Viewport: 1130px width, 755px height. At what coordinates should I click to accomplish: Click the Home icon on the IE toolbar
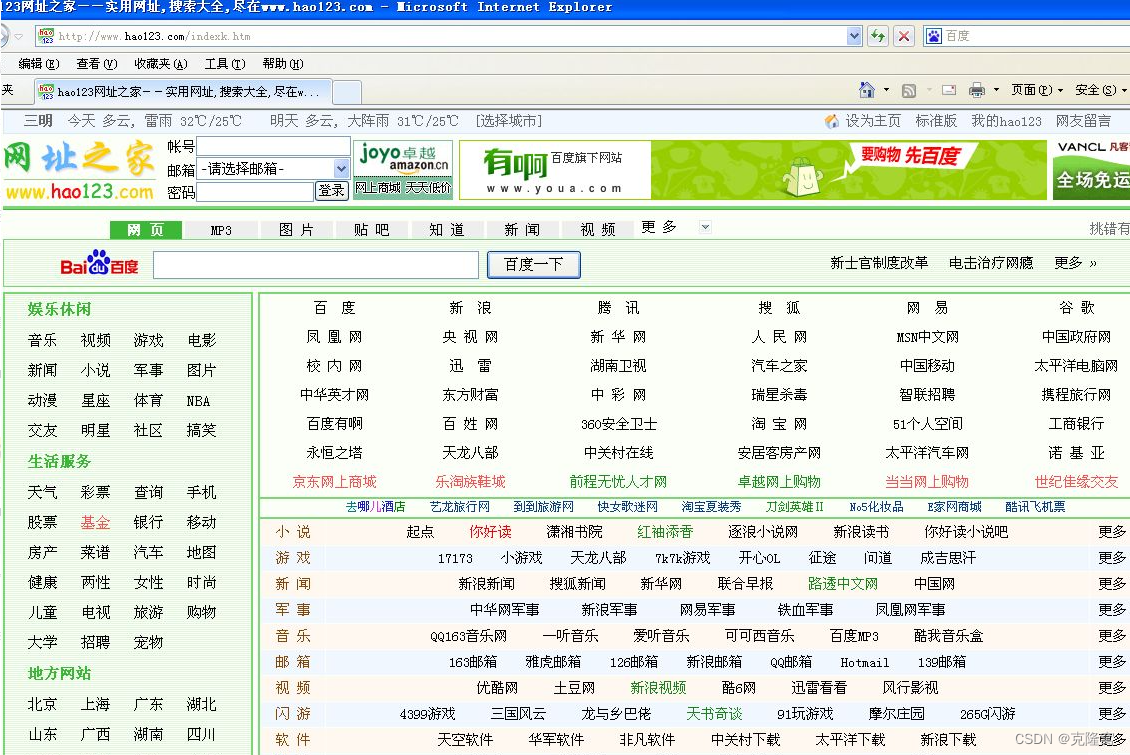tap(866, 90)
